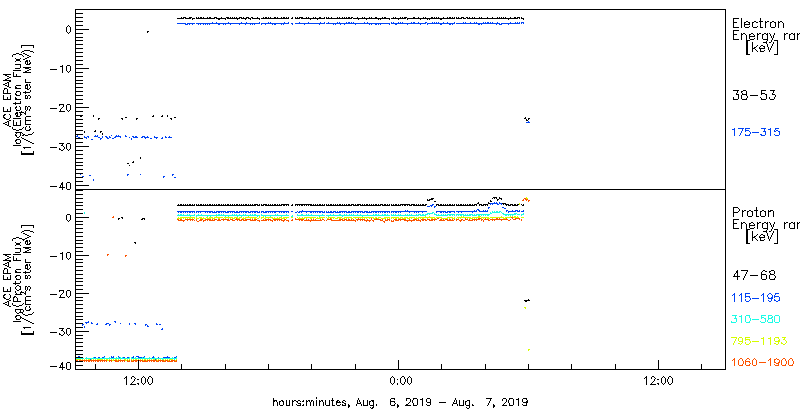Click the Electron legend heading
The image size is (800, 410).
pyautogui.click(x=758, y=23)
